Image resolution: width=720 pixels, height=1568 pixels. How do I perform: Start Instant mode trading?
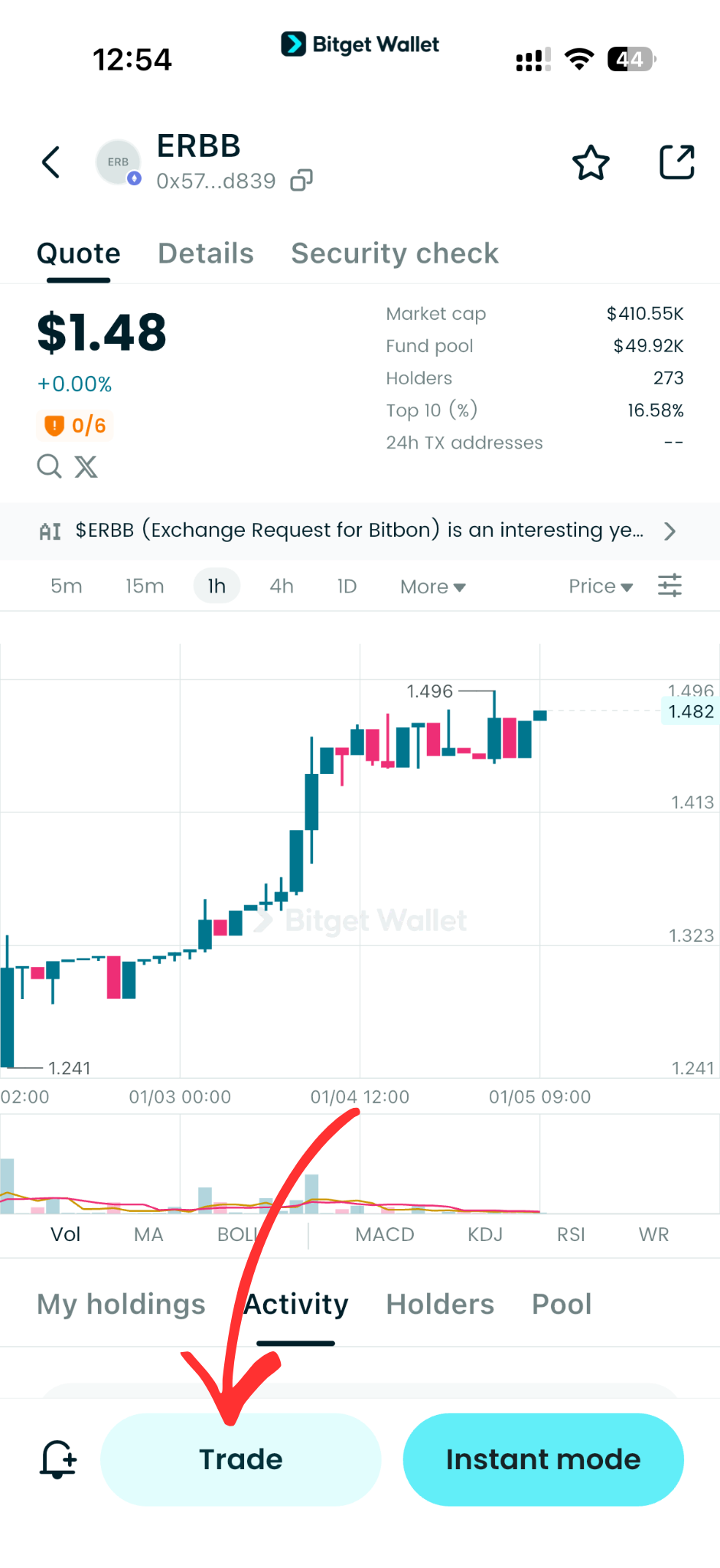(x=542, y=1459)
